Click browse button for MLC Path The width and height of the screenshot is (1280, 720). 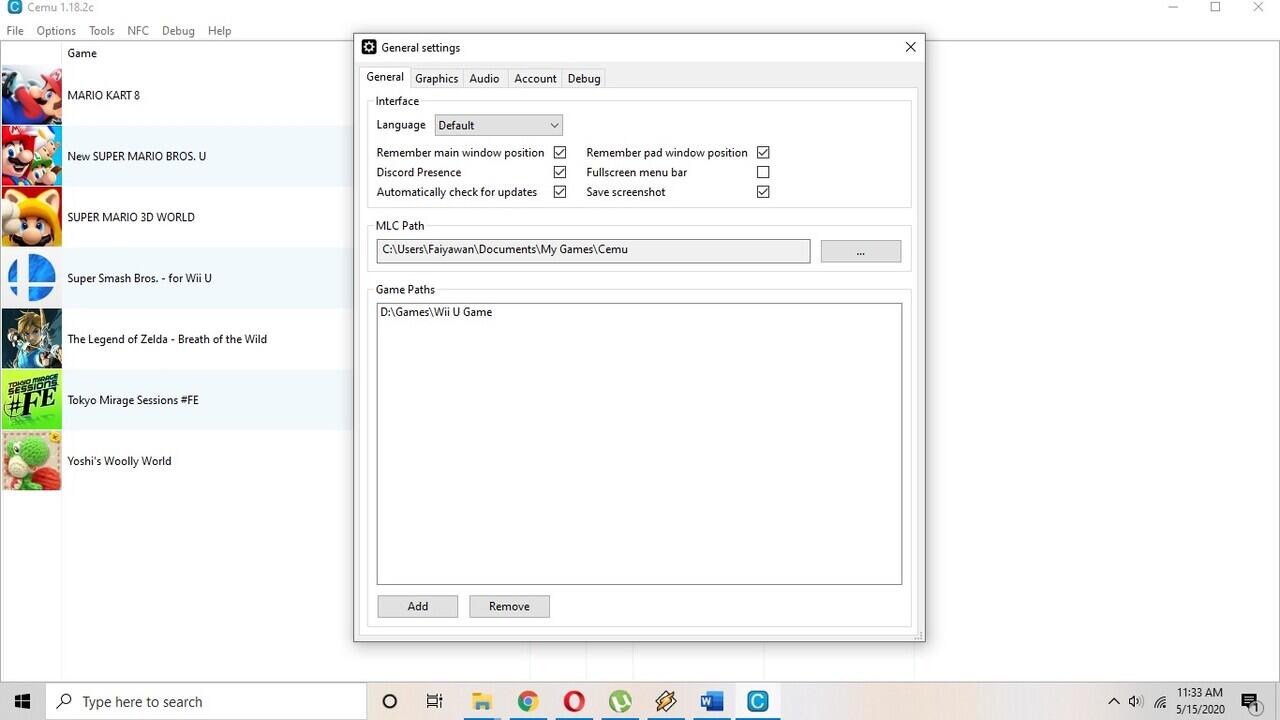click(x=861, y=252)
